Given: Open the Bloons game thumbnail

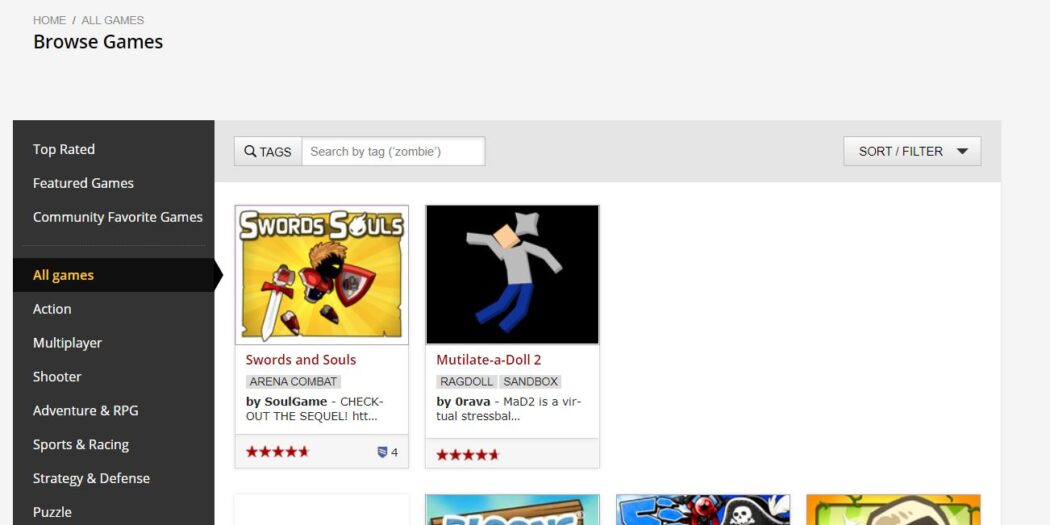Looking at the screenshot, I should click(512, 510).
